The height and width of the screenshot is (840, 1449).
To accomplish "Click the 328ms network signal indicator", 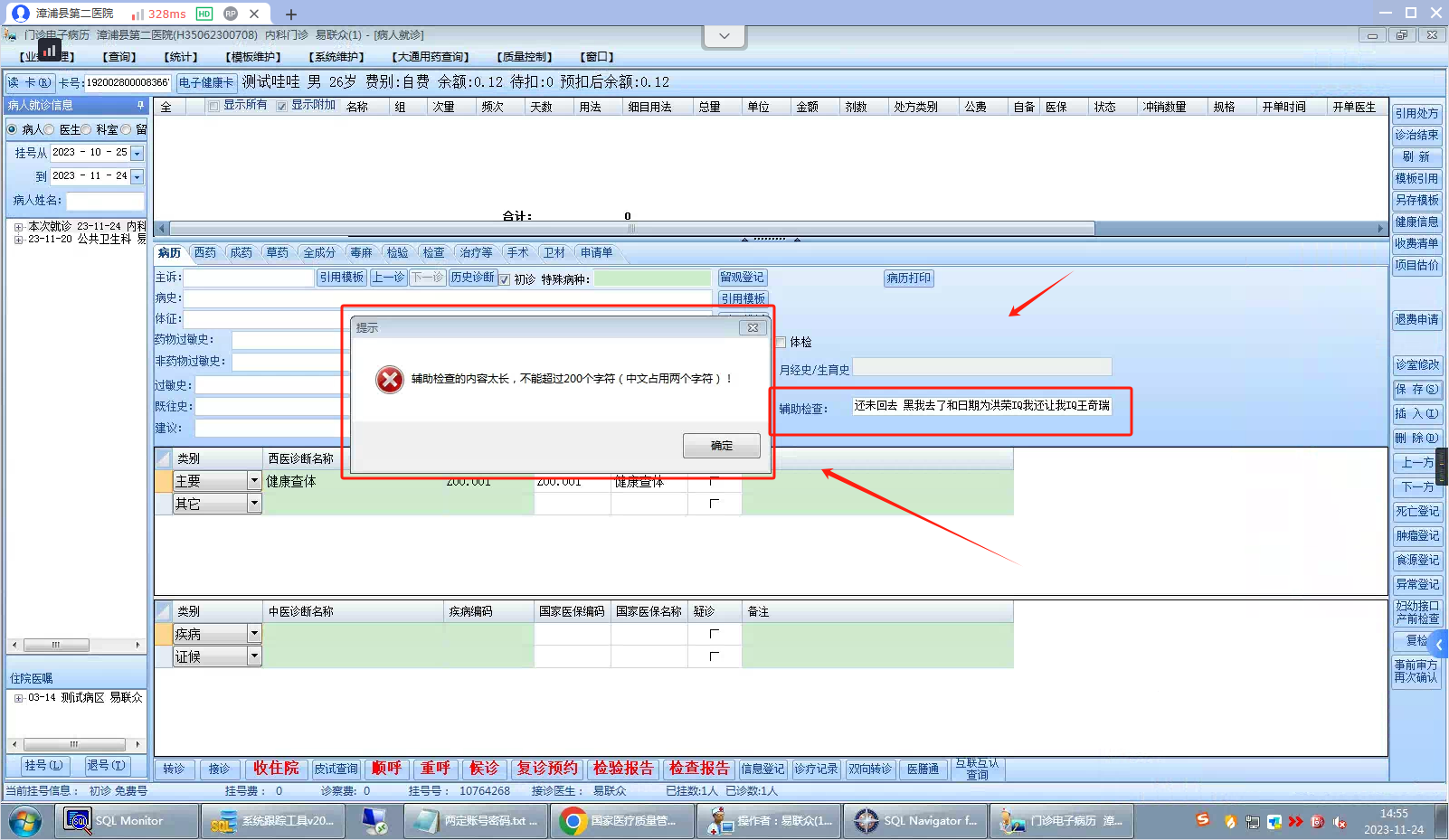I will pos(159,14).
